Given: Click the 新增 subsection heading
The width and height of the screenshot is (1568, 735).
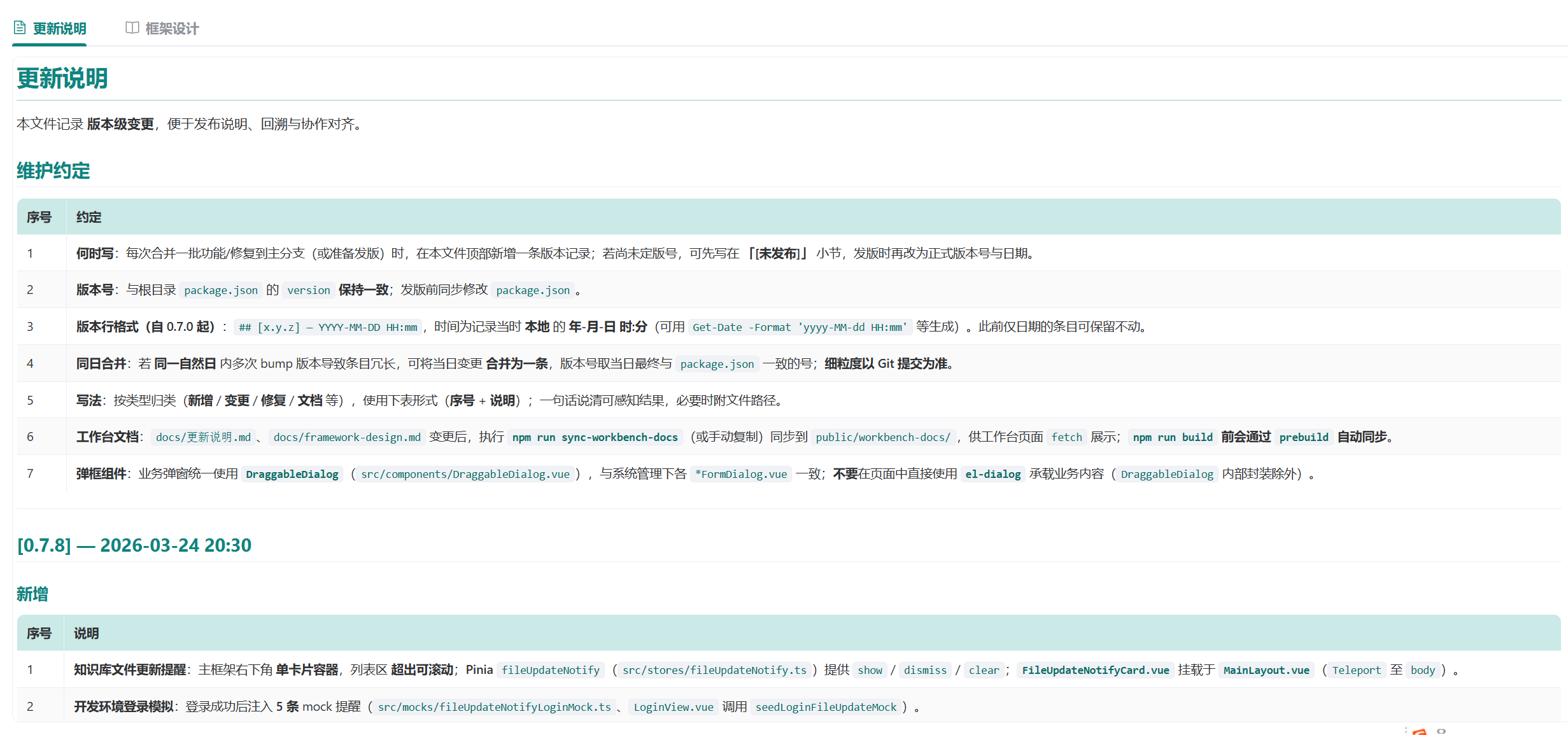Looking at the screenshot, I should tap(32, 594).
